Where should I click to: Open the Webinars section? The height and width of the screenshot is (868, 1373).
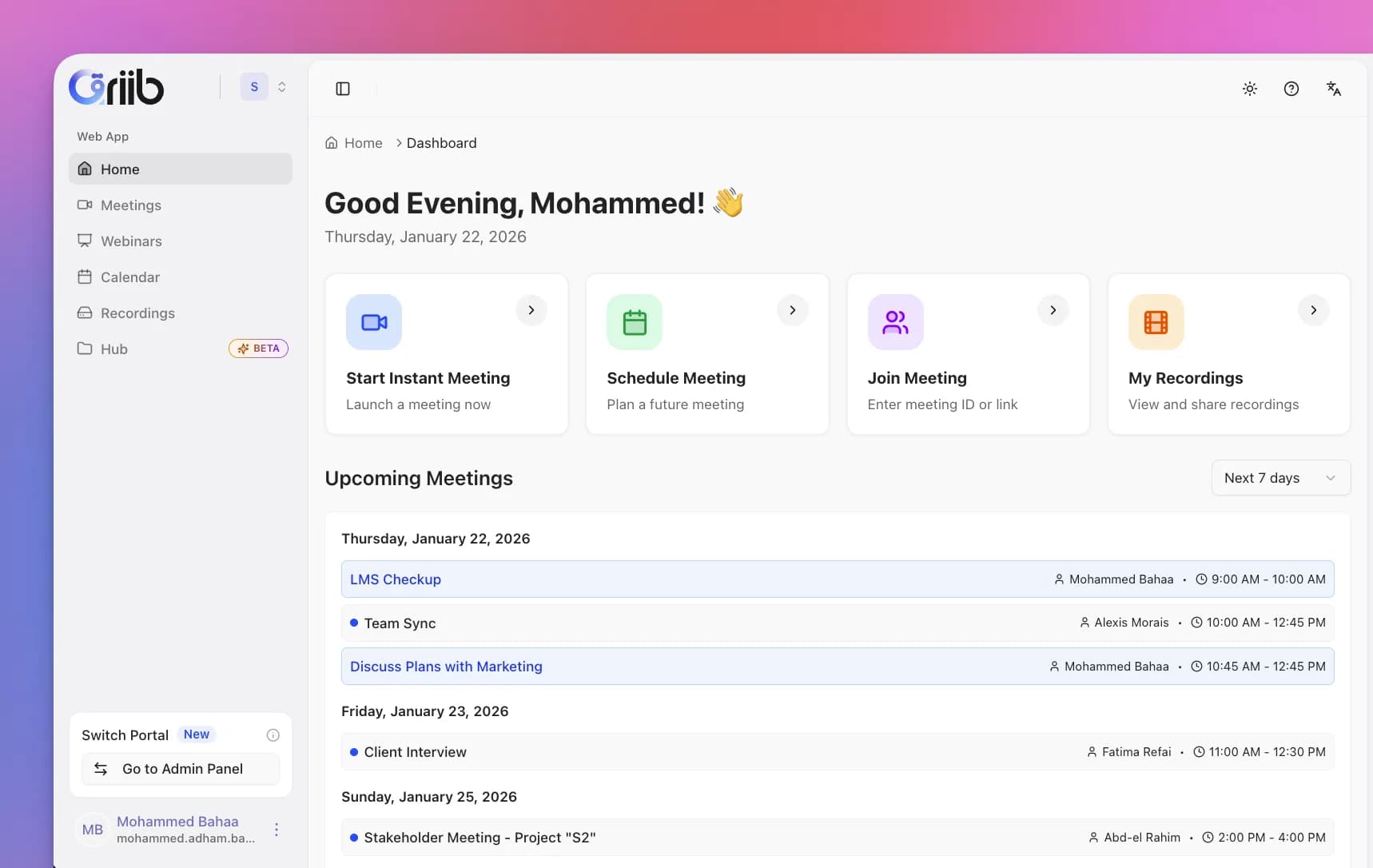[x=132, y=241]
